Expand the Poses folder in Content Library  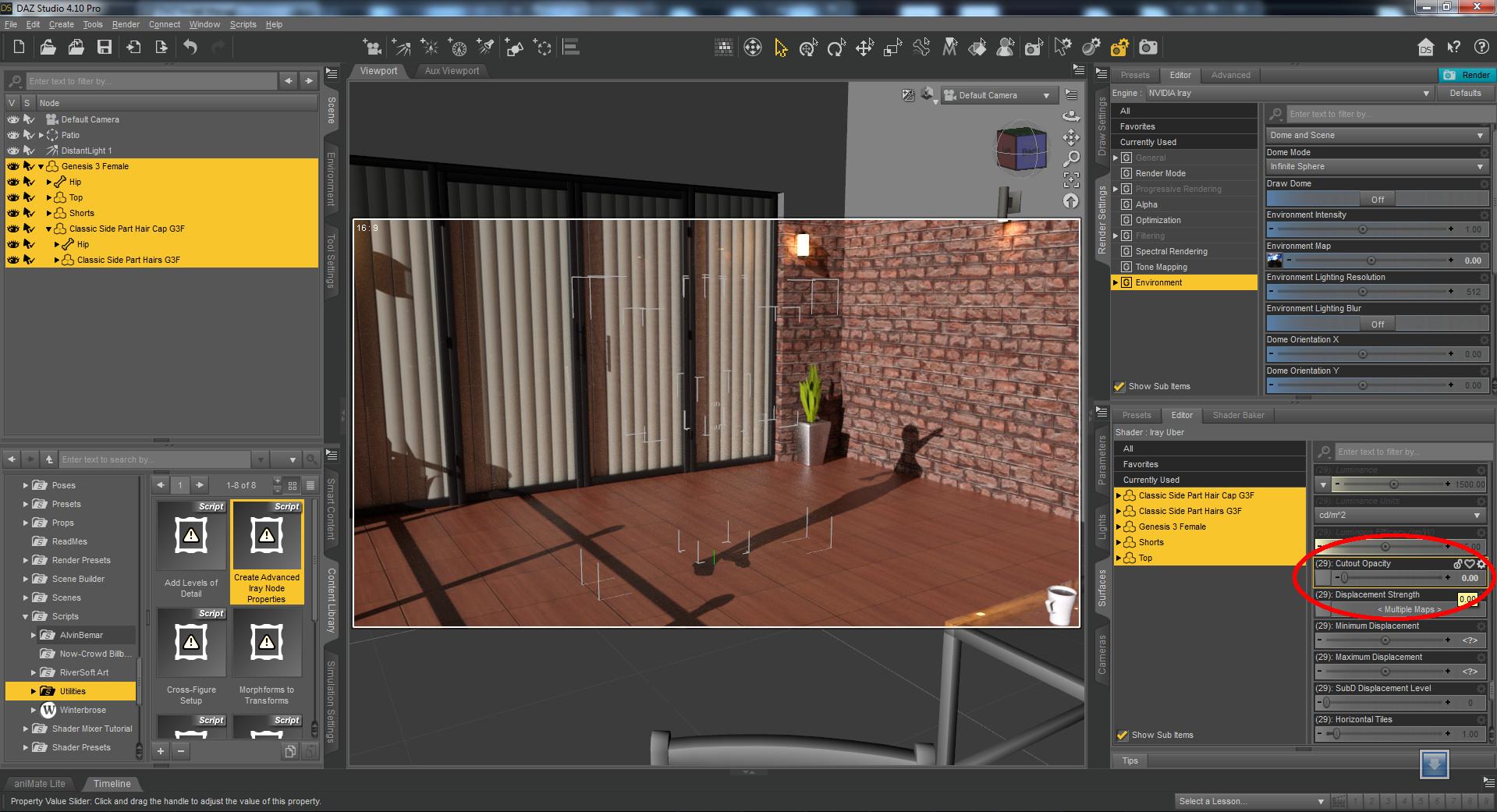tap(25, 485)
